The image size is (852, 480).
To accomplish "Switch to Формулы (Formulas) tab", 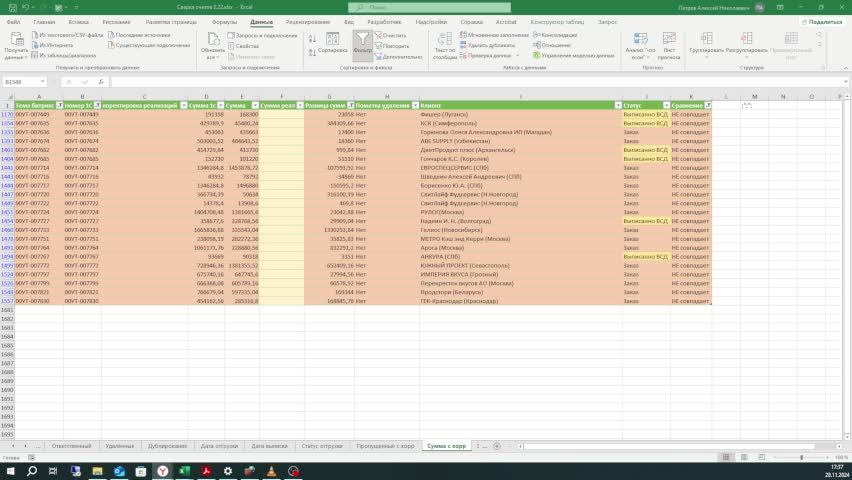I will pyautogui.click(x=224, y=22).
